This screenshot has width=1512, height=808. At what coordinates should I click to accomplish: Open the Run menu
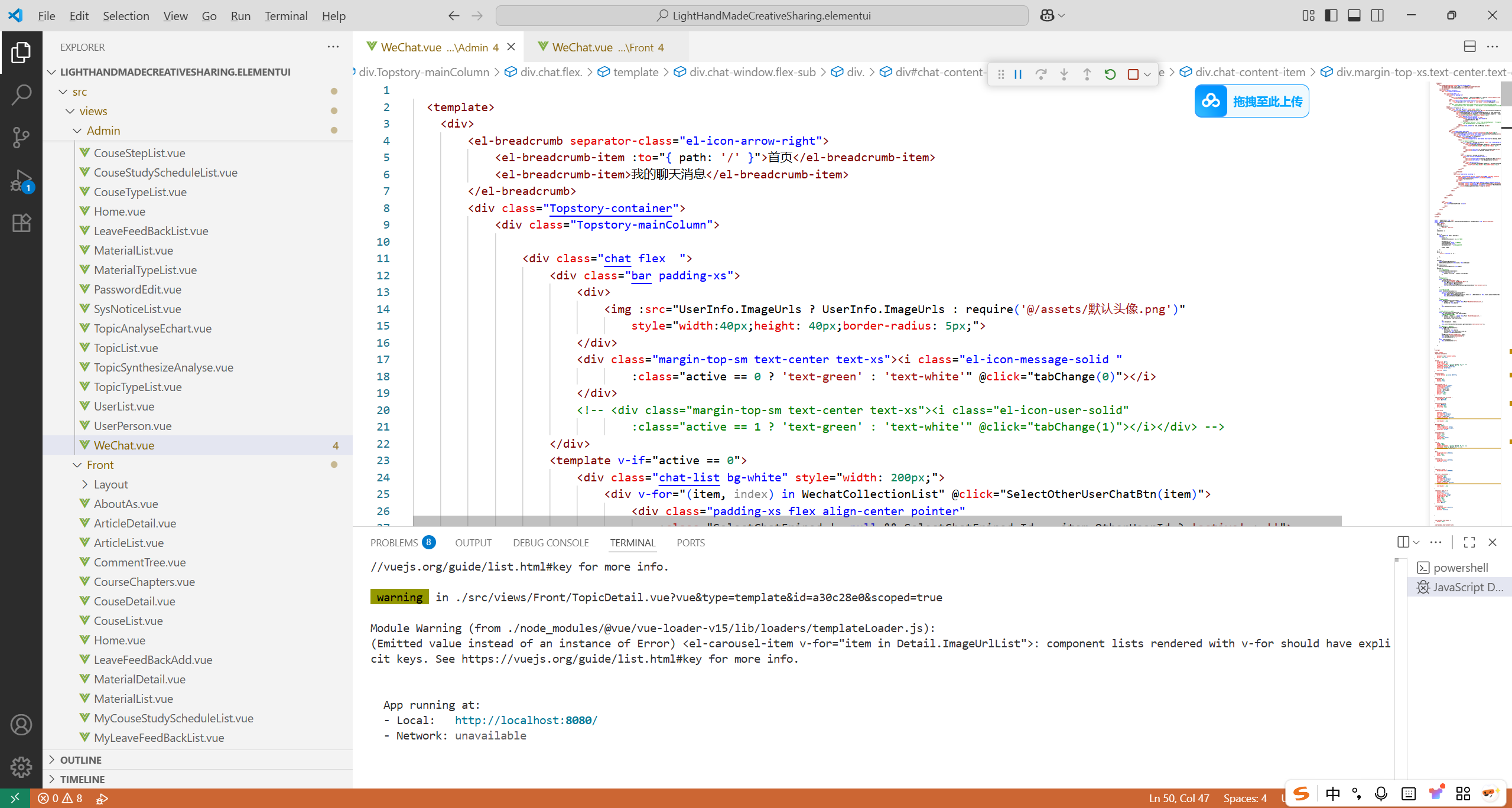coord(240,16)
